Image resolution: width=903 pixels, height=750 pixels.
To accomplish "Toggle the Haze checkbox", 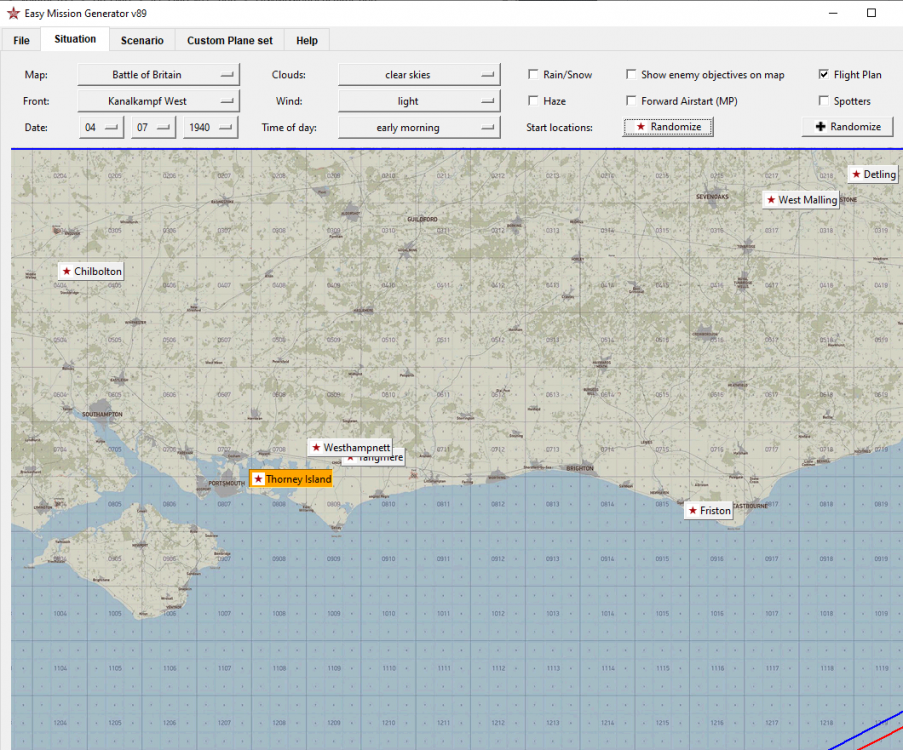I will 534,101.
